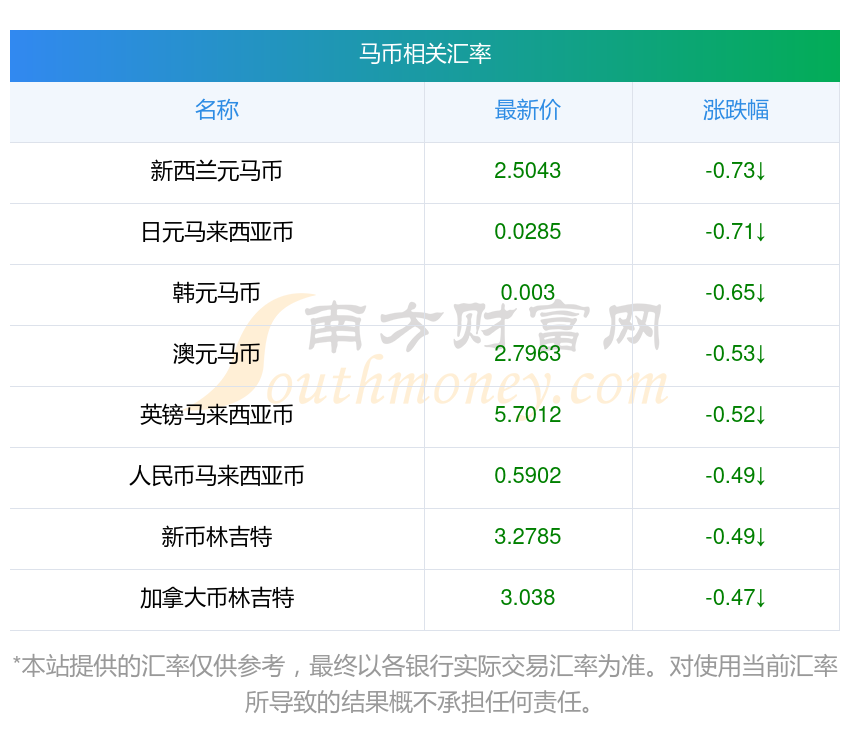Click the change value -0.53↓

tap(736, 354)
